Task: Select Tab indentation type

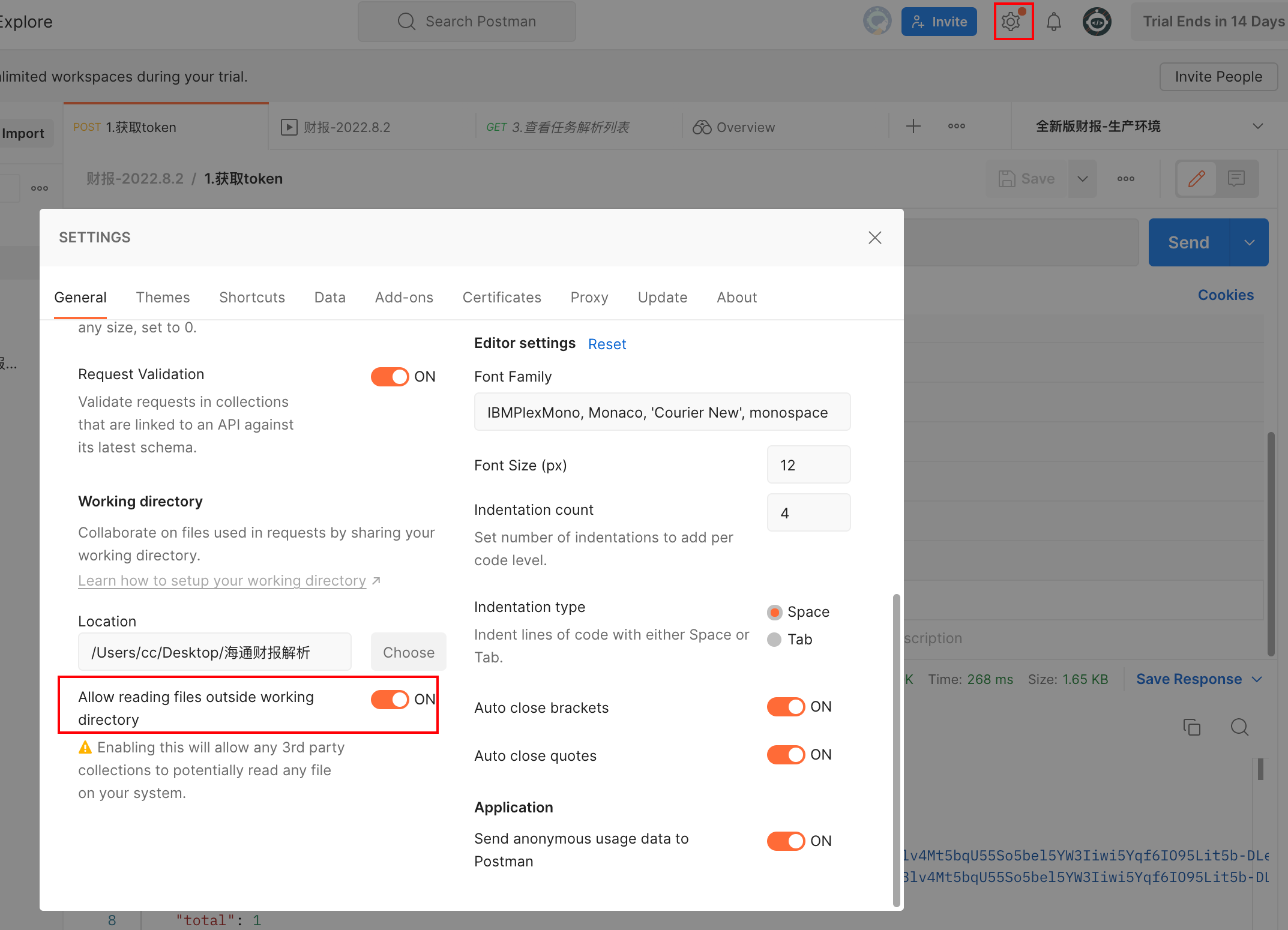Action: 774,640
